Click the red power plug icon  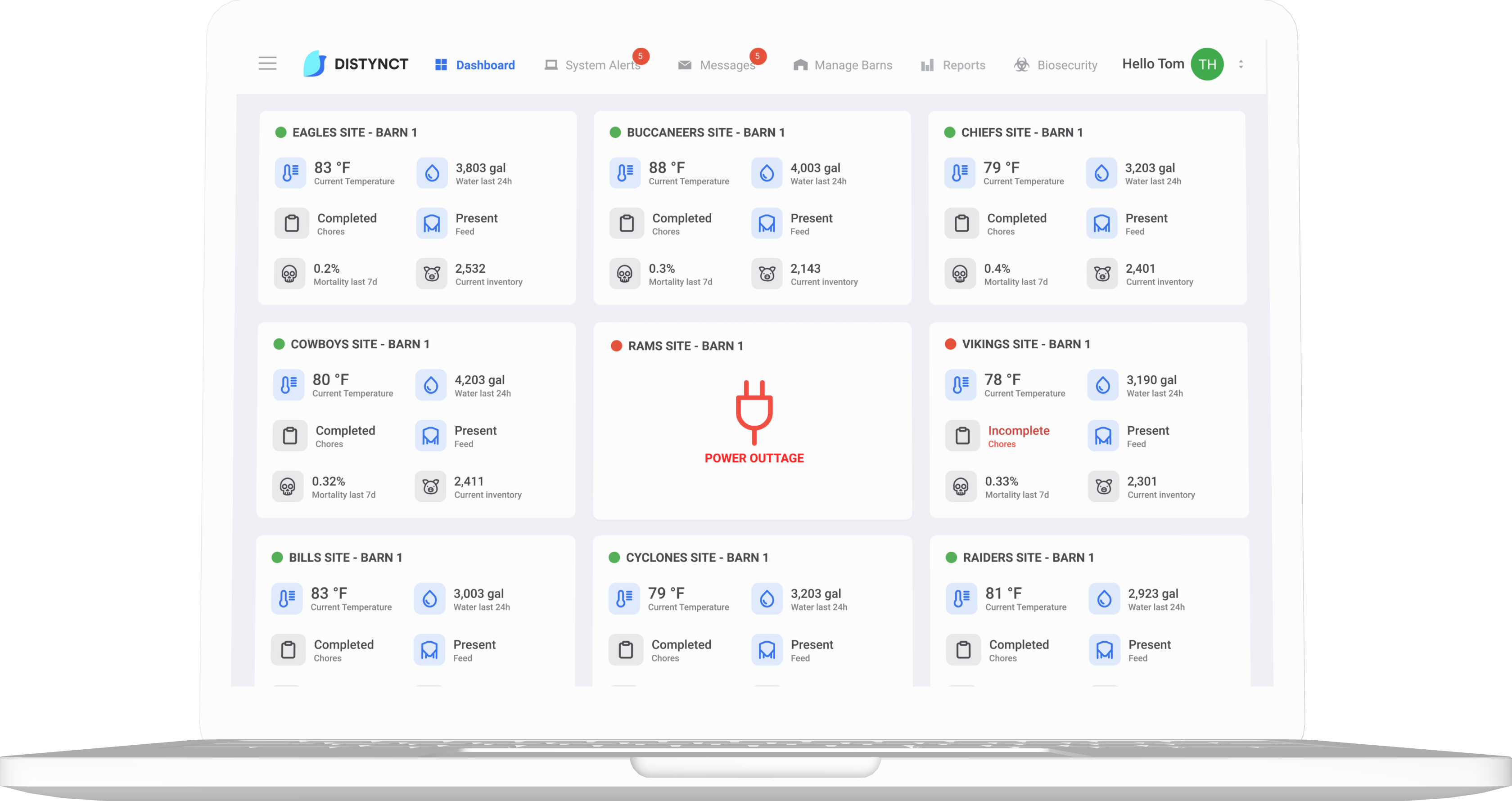(754, 413)
